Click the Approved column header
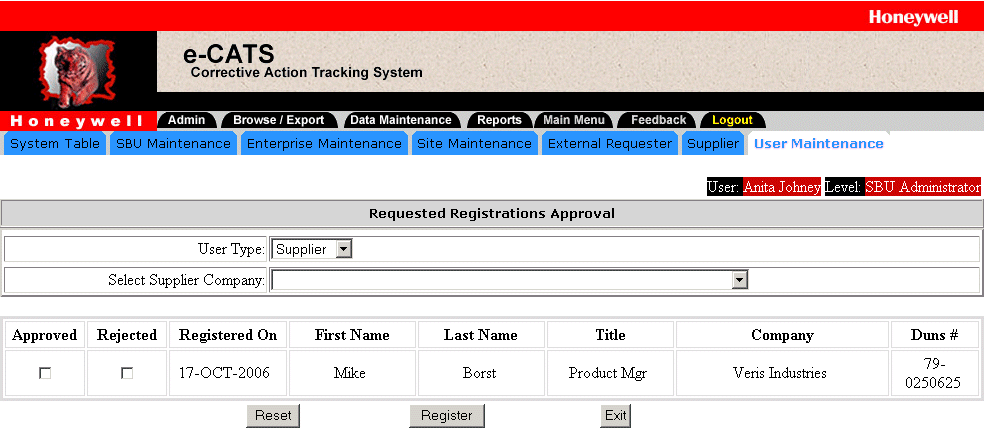This screenshot has height=434, width=984. [45, 335]
